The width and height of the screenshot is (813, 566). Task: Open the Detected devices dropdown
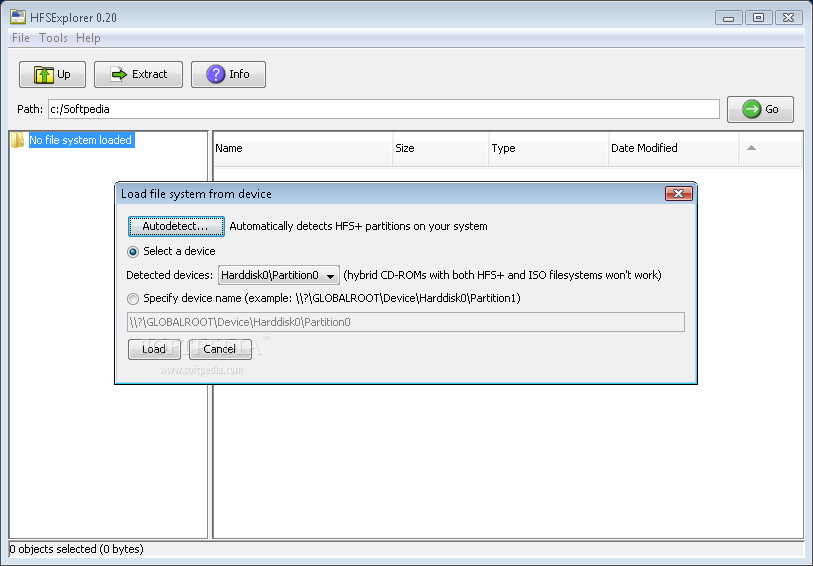279,275
